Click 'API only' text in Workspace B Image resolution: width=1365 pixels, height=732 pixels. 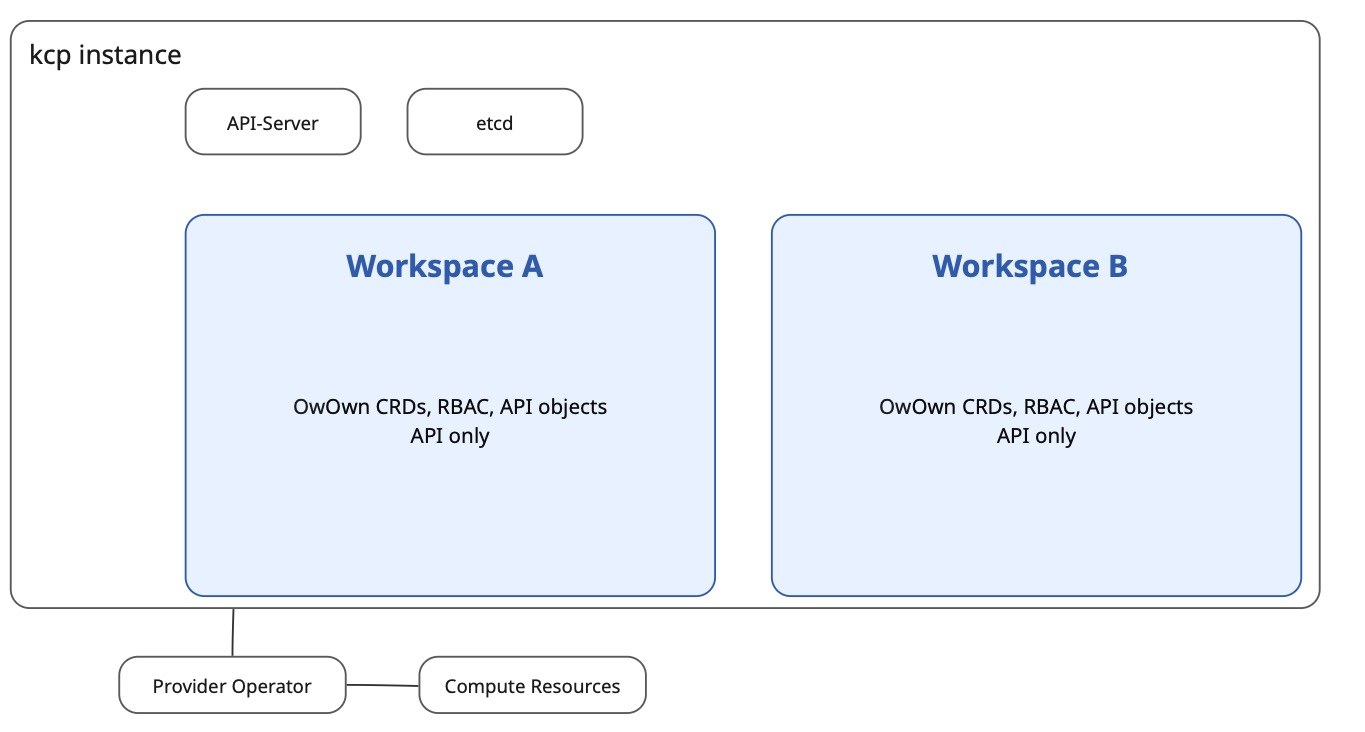pos(1036,436)
